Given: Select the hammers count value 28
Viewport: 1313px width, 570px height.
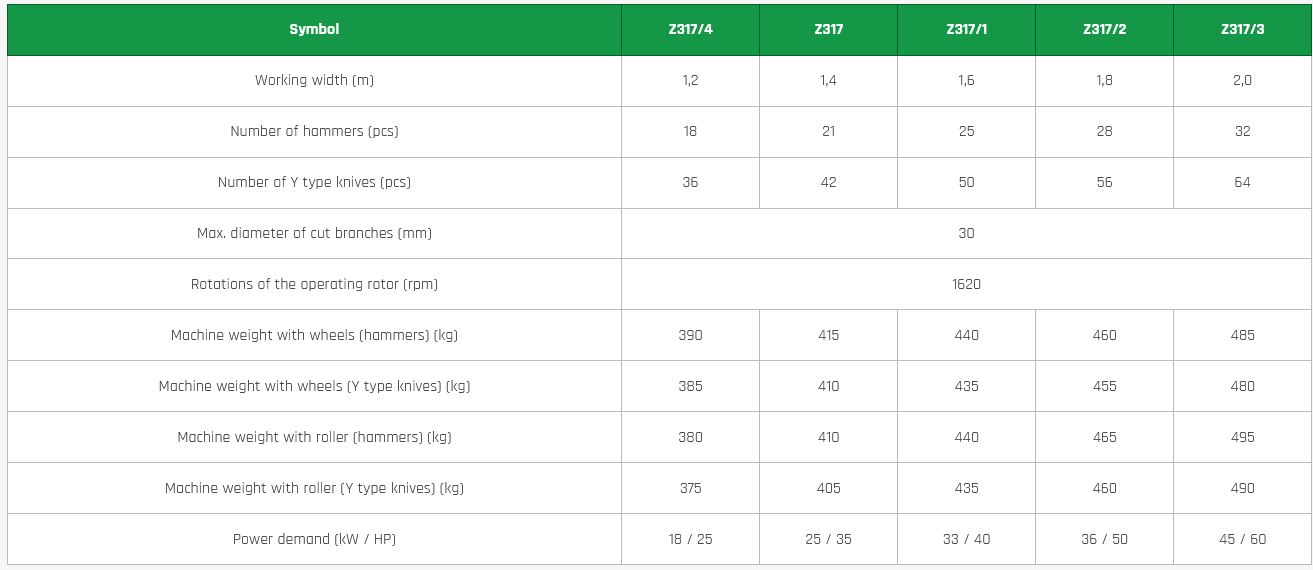Looking at the screenshot, I should pos(1104,131).
